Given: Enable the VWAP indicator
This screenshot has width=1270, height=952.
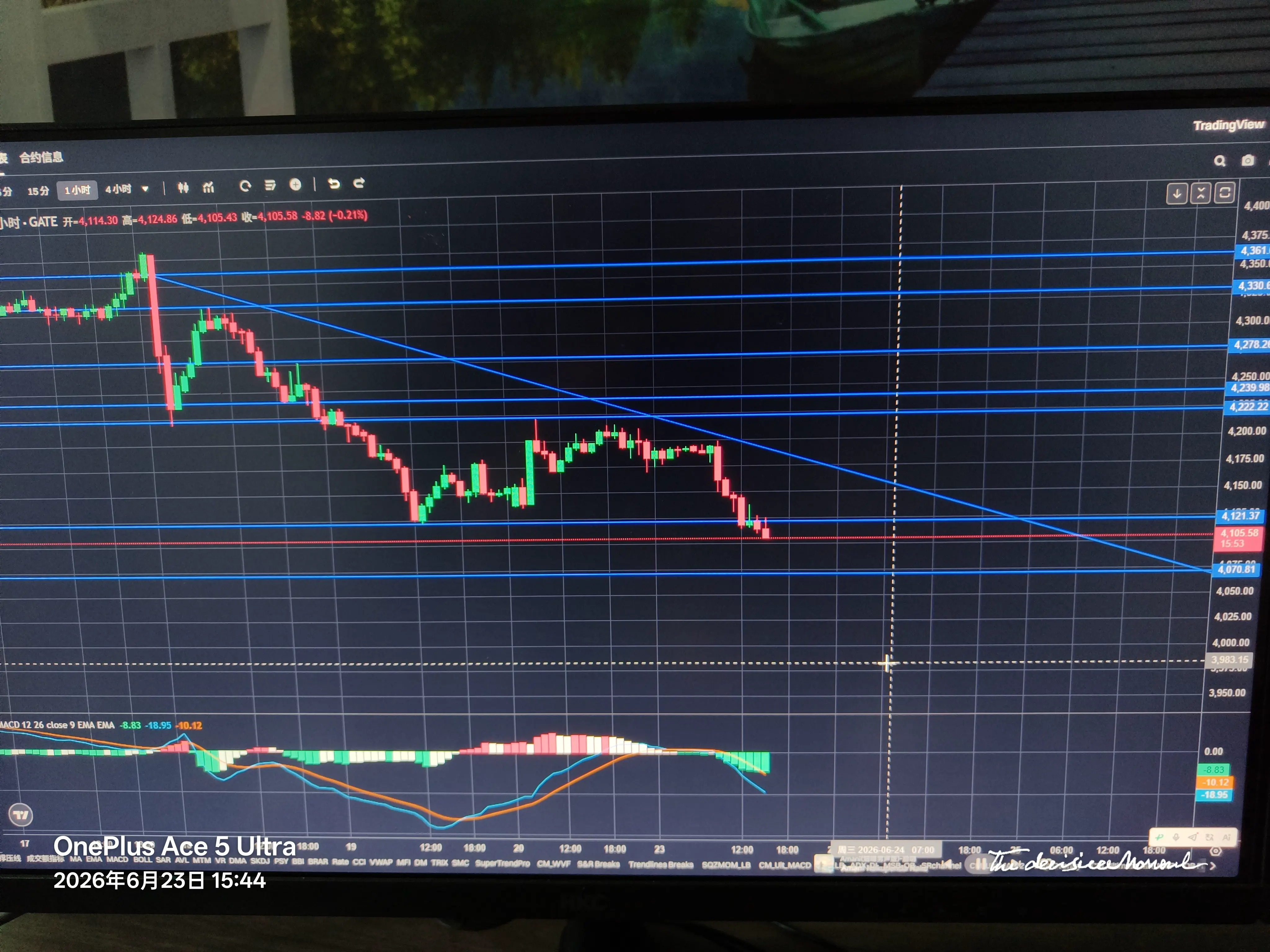Looking at the screenshot, I should pyautogui.click(x=381, y=862).
